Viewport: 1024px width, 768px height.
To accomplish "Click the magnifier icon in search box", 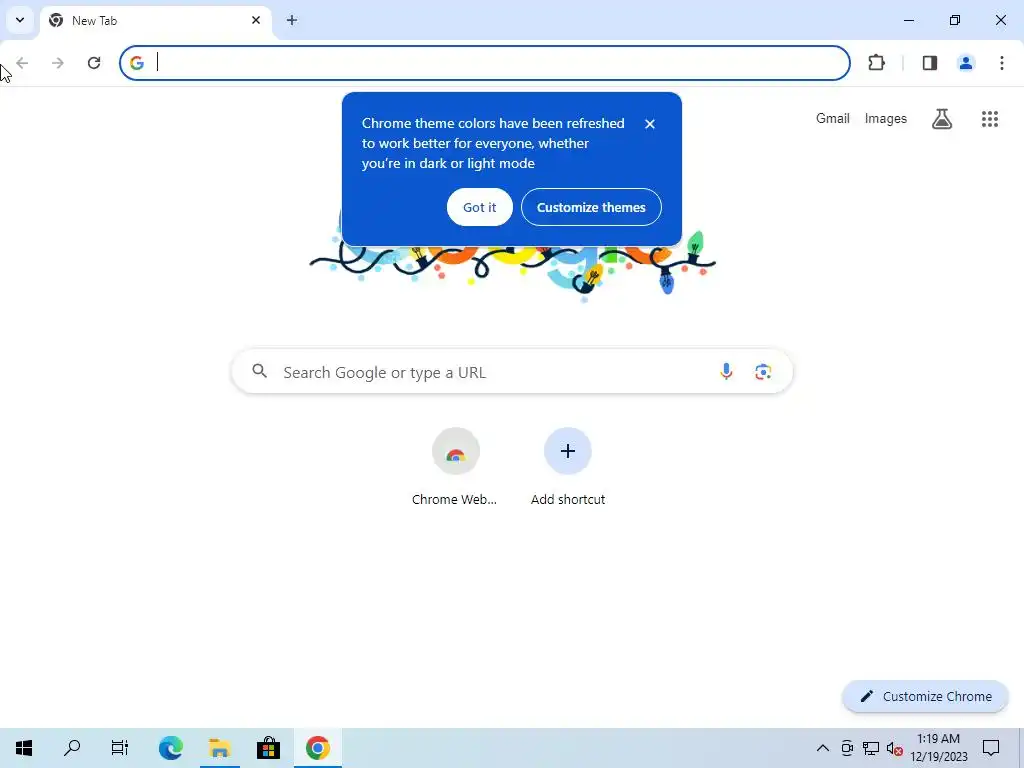I will 260,372.
